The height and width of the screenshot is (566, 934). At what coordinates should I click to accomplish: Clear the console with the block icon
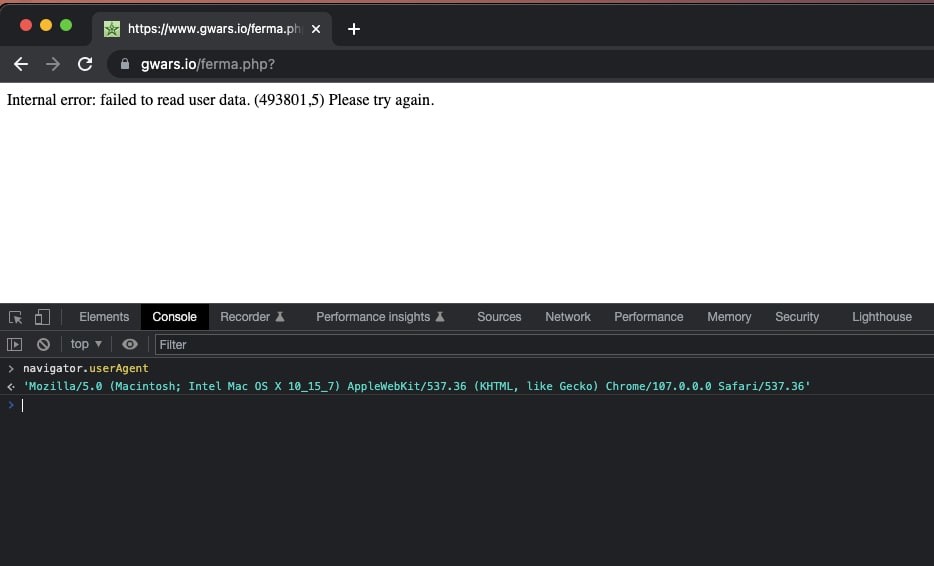[x=43, y=344]
